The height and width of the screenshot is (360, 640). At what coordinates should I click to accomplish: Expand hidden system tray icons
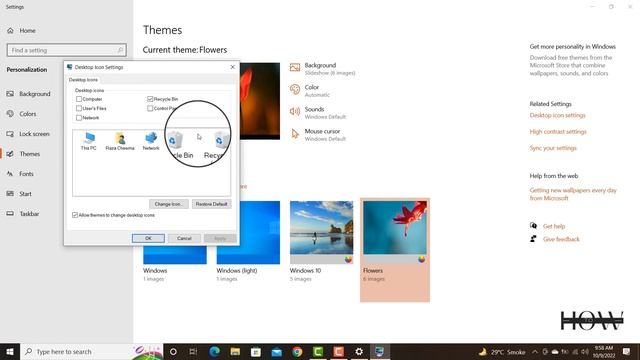click(x=535, y=351)
